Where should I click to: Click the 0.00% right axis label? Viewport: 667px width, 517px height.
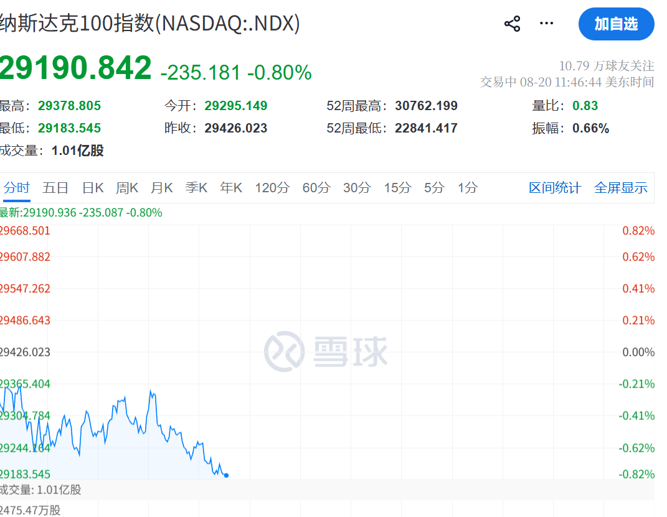[638, 352]
